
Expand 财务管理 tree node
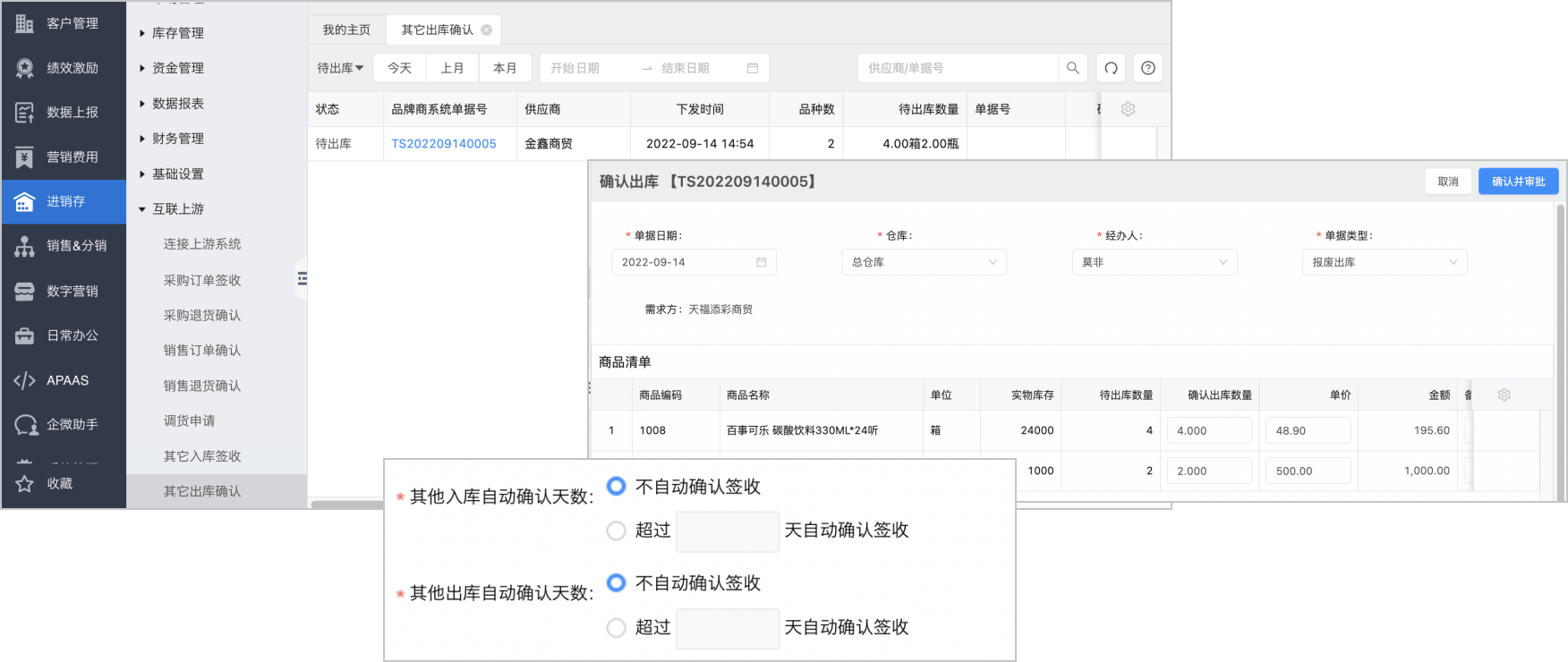[142, 139]
